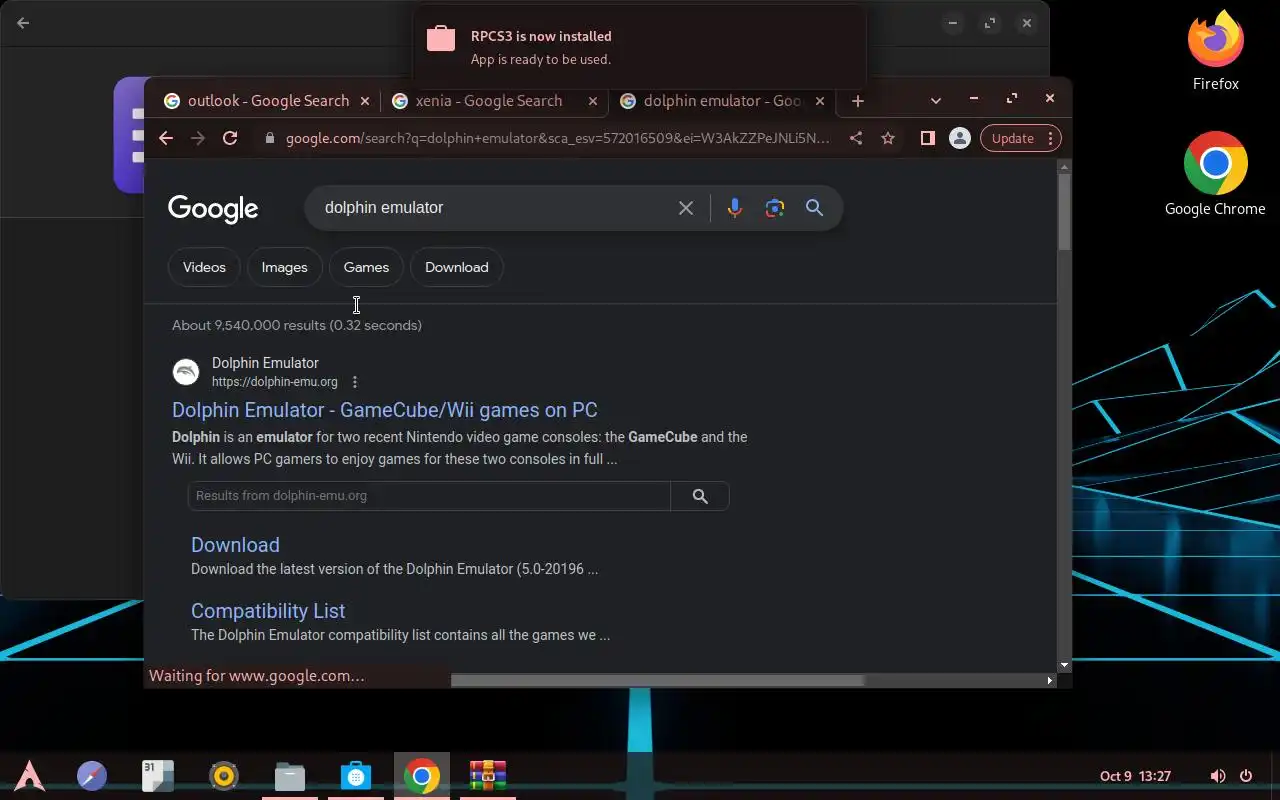Click the Results from dolphin-emu.org field
This screenshot has width=1280, height=800.
click(x=429, y=496)
